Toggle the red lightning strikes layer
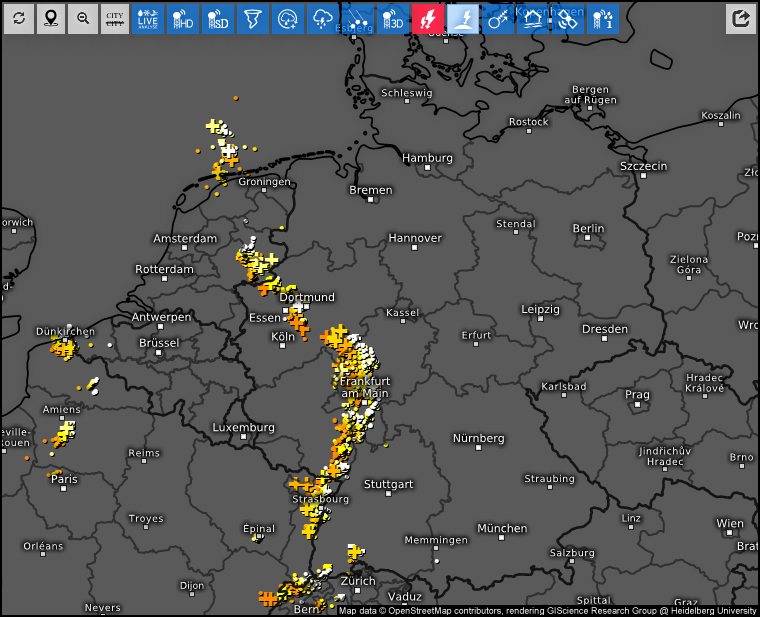This screenshot has width=760, height=617. (428, 19)
